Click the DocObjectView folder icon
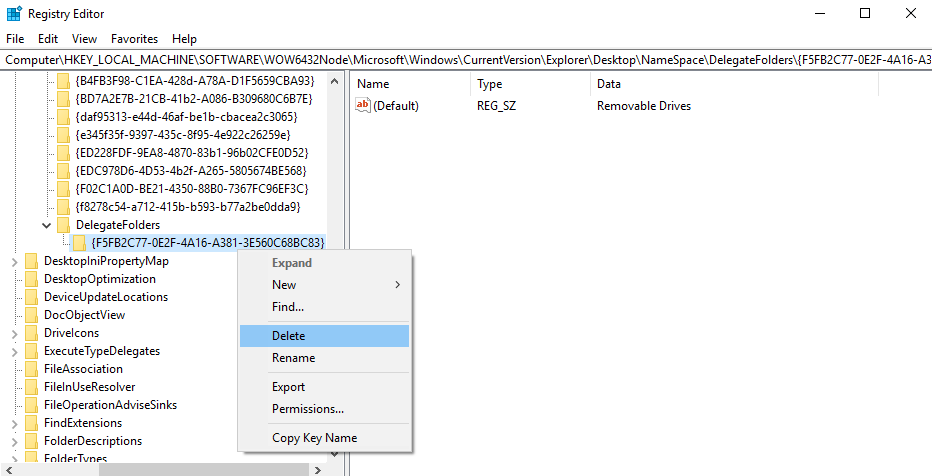 (32, 316)
